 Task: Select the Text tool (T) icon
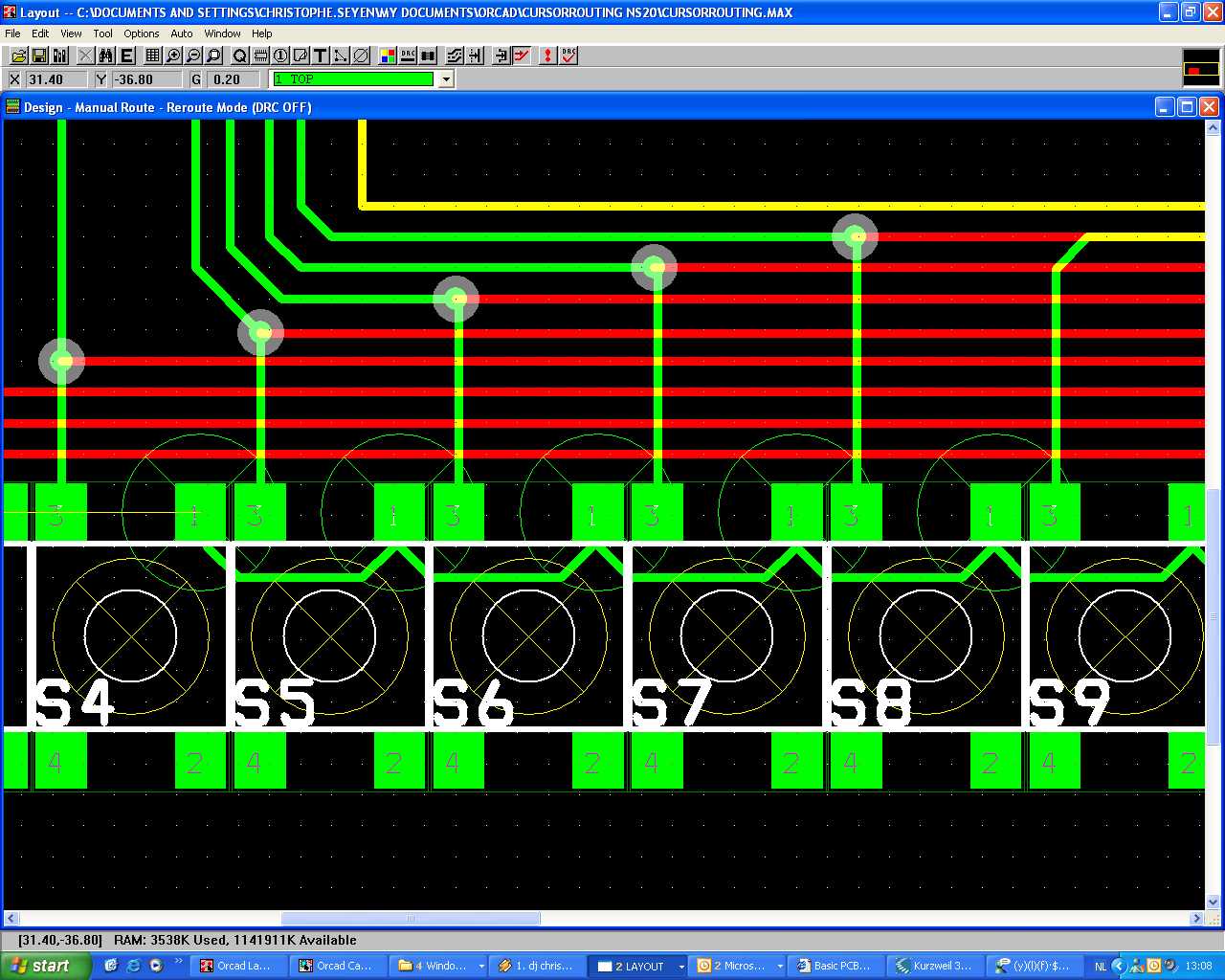(x=321, y=56)
